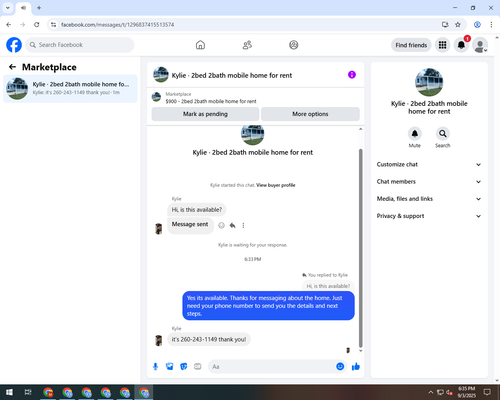
Task: Expand Media, files and links section
Action: tap(429, 199)
